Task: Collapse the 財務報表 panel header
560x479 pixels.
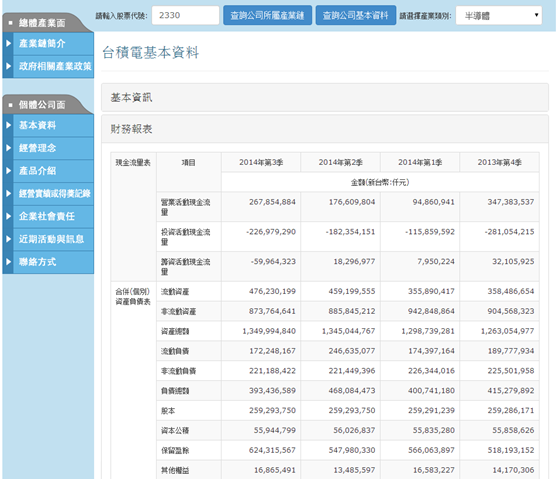Action: click(x=325, y=129)
